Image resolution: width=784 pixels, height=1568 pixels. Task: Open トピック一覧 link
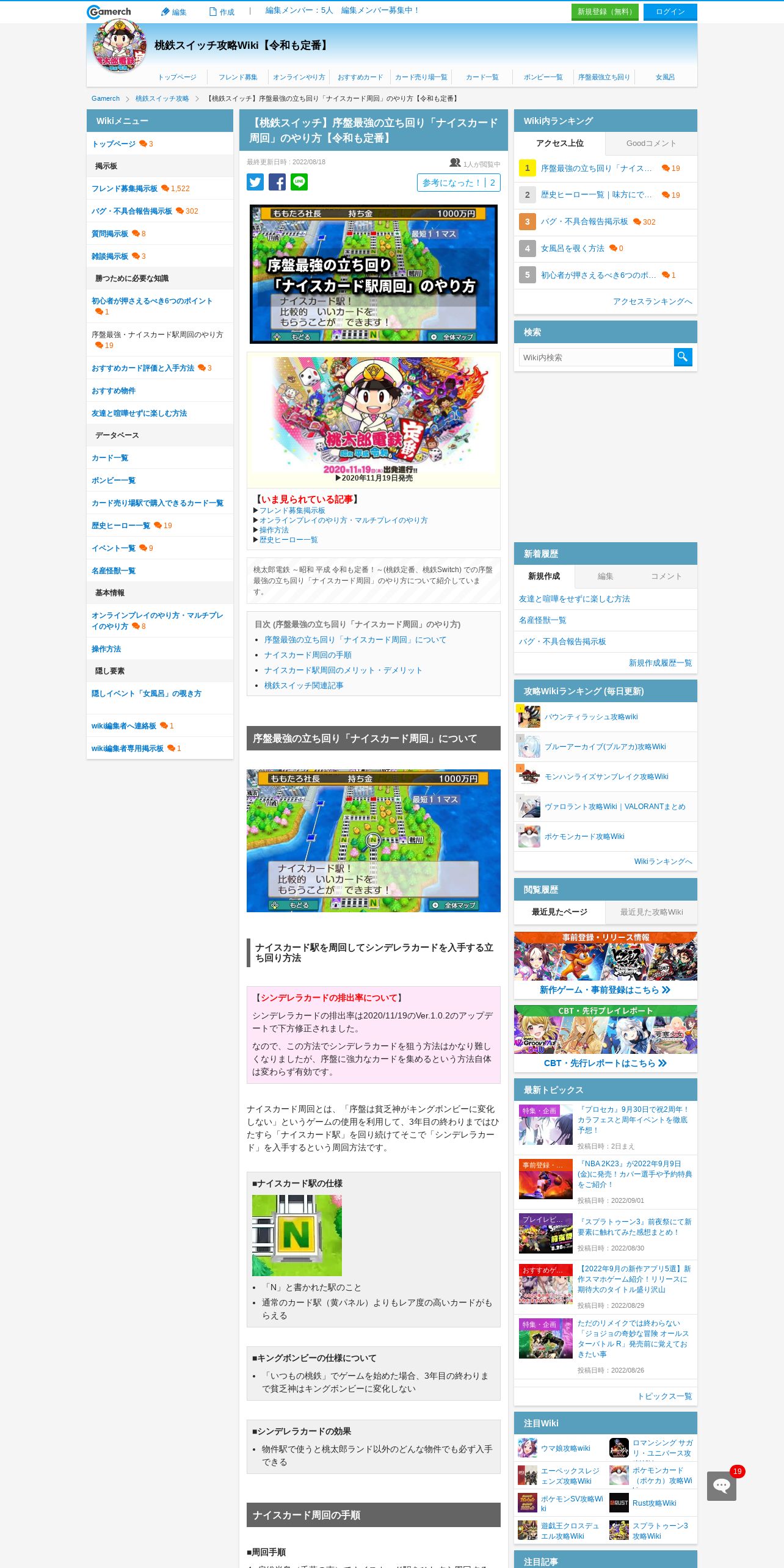pyautogui.click(x=665, y=1396)
